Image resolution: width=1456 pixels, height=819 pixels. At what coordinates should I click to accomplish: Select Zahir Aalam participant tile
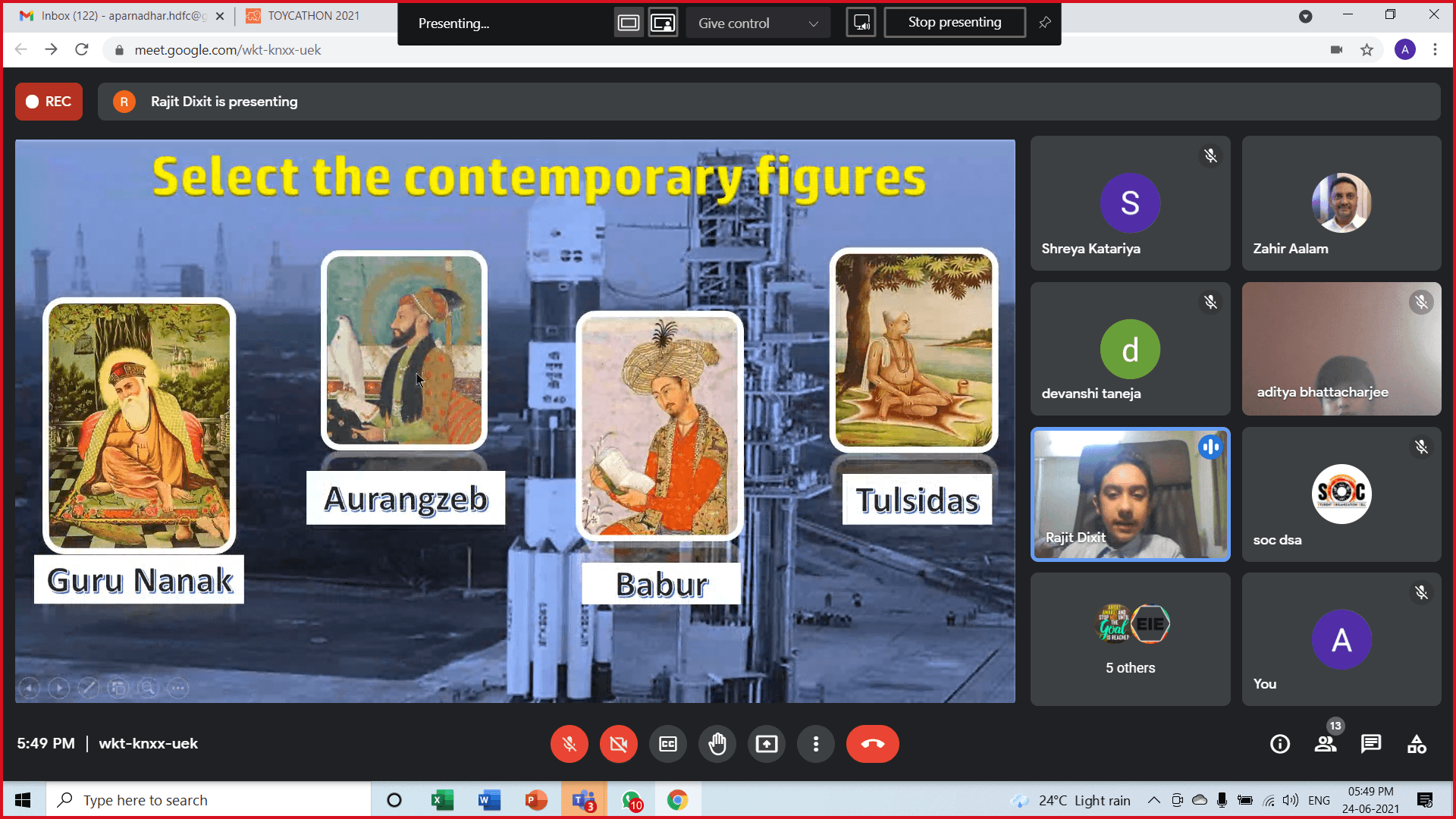coord(1341,203)
